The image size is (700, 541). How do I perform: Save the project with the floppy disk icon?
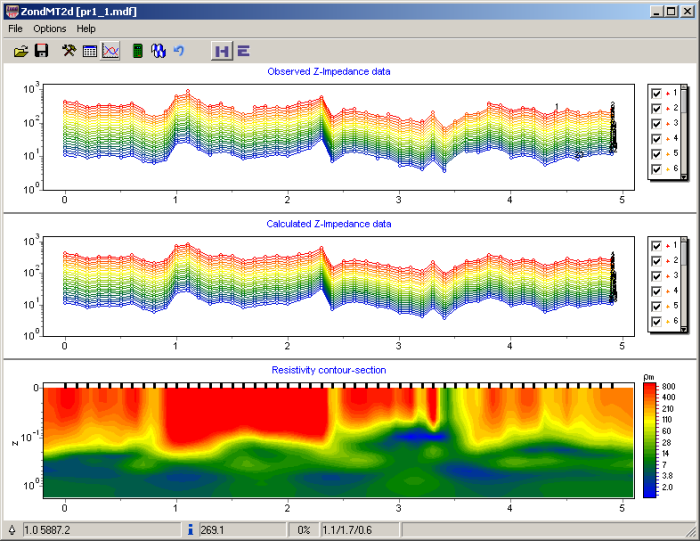42,51
